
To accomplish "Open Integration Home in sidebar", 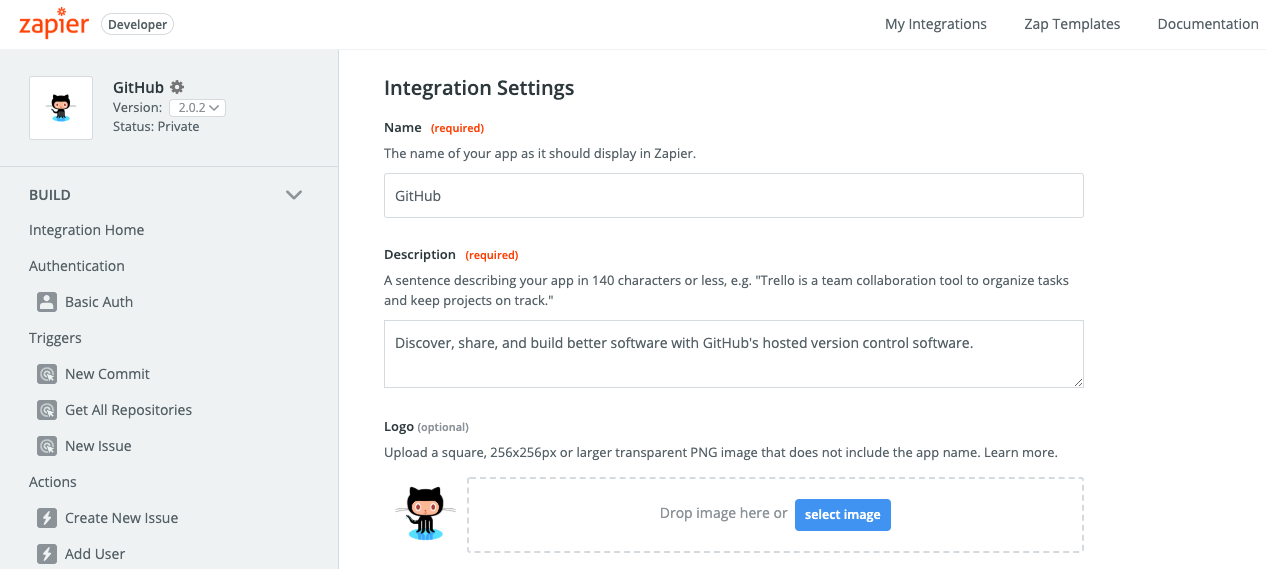I will pos(87,230).
